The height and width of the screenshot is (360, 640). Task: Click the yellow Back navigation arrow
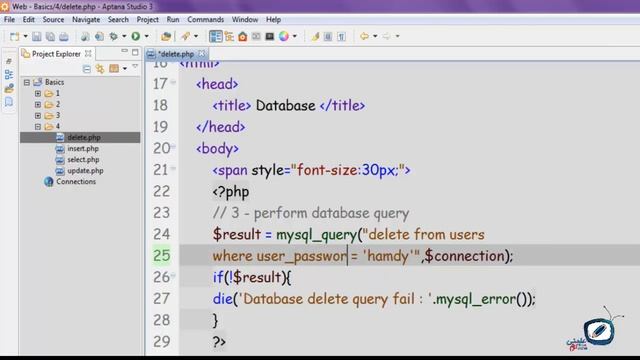(364, 36)
